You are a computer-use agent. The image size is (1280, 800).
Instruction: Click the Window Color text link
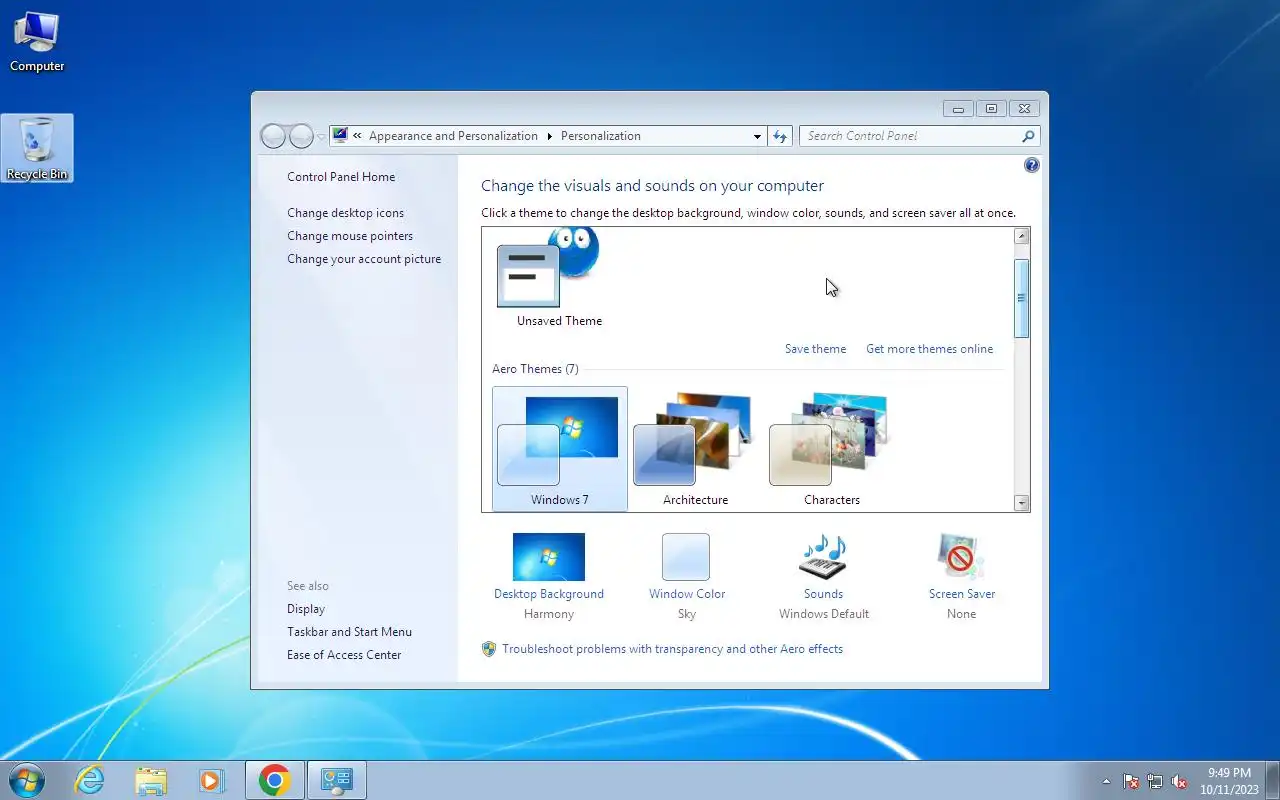[687, 594]
